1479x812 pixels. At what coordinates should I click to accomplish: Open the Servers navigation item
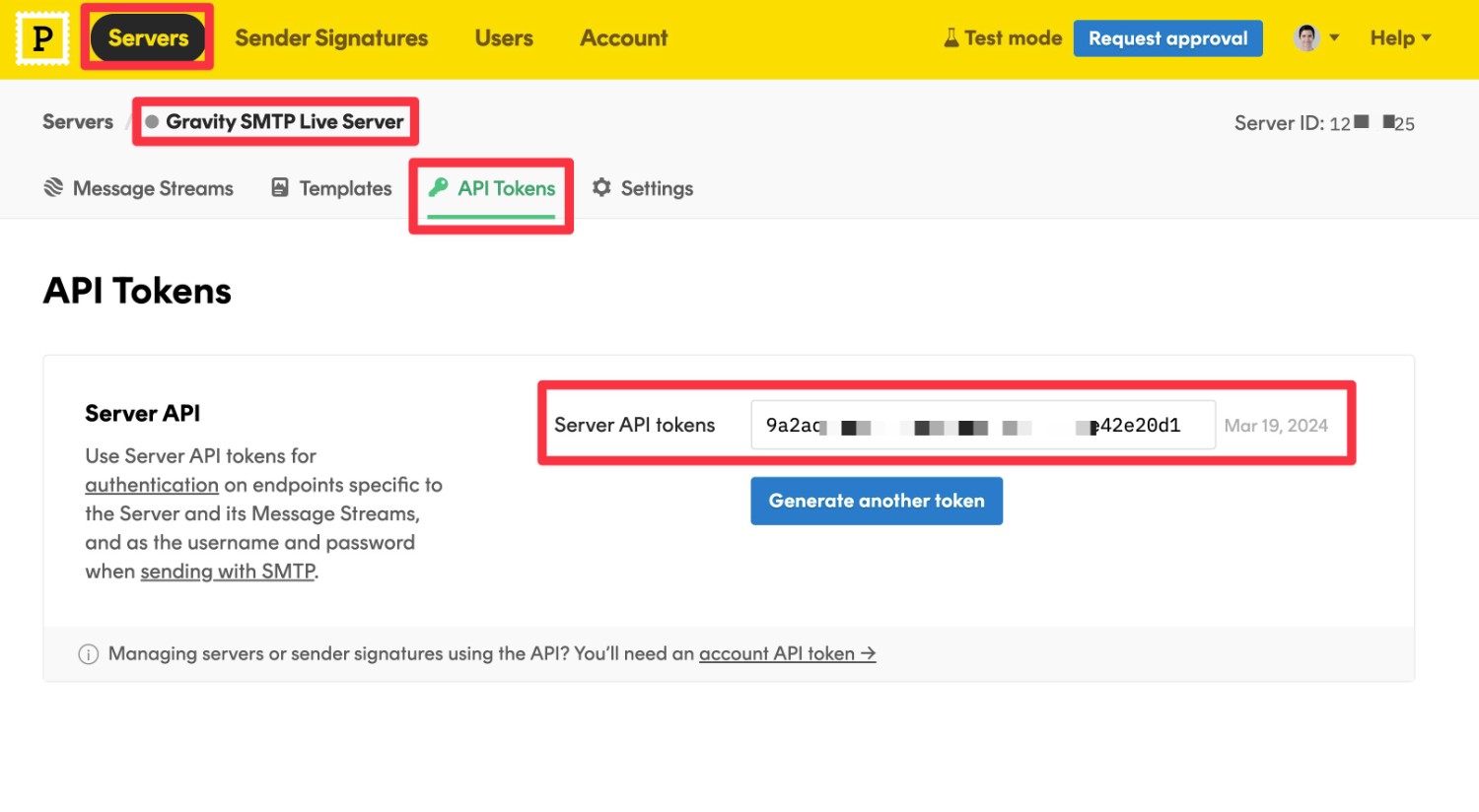point(148,38)
